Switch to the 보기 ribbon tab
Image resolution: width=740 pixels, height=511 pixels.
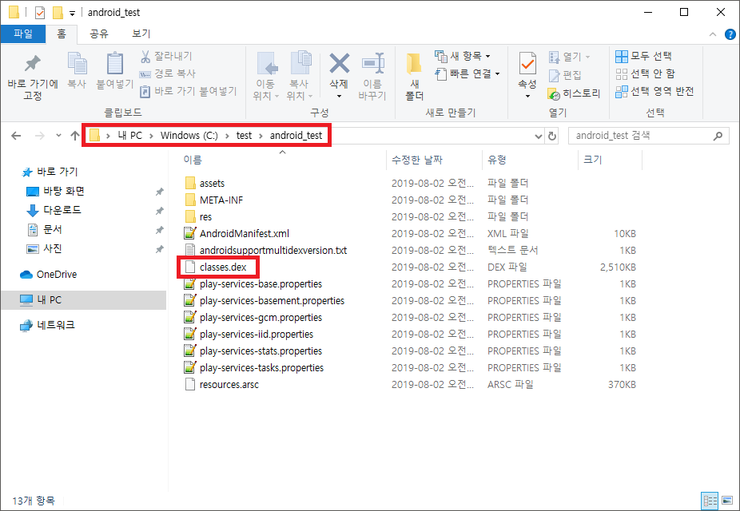pyautogui.click(x=141, y=33)
